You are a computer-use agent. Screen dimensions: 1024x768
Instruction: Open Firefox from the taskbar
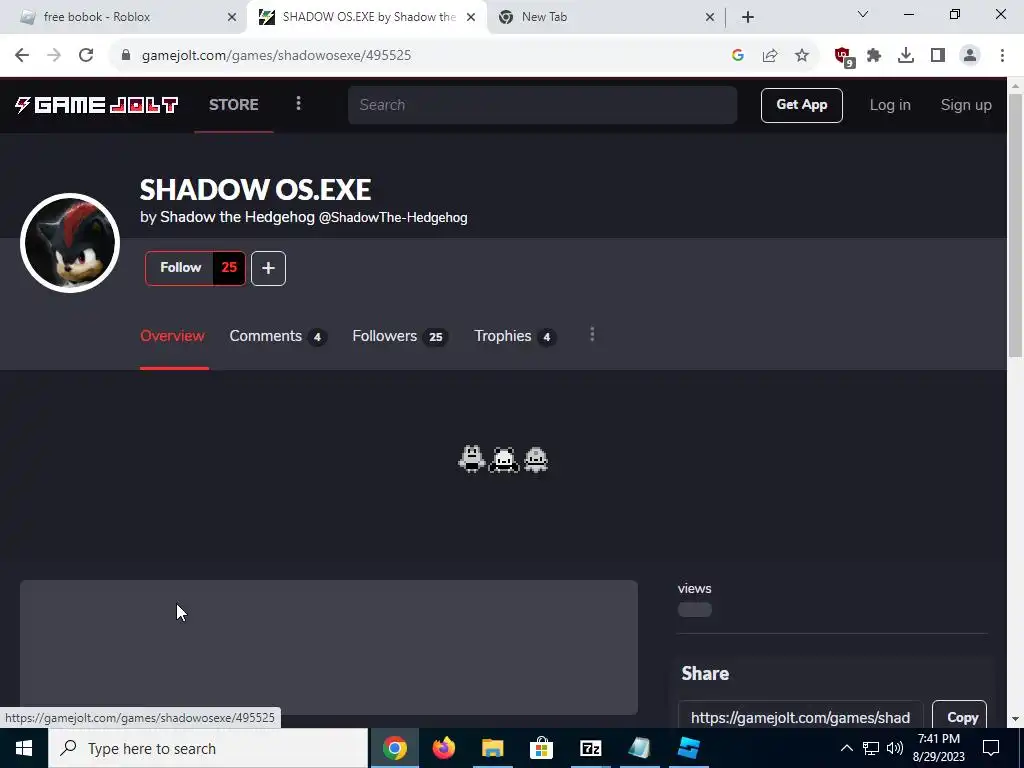pyautogui.click(x=444, y=748)
